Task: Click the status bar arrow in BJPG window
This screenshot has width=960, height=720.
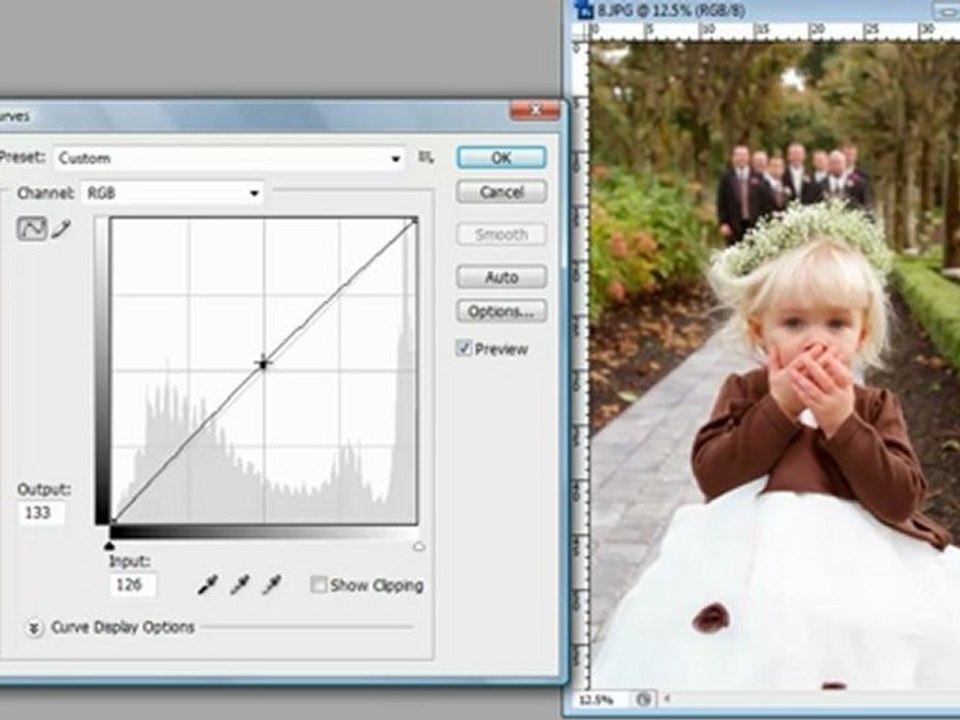Action: (667, 699)
